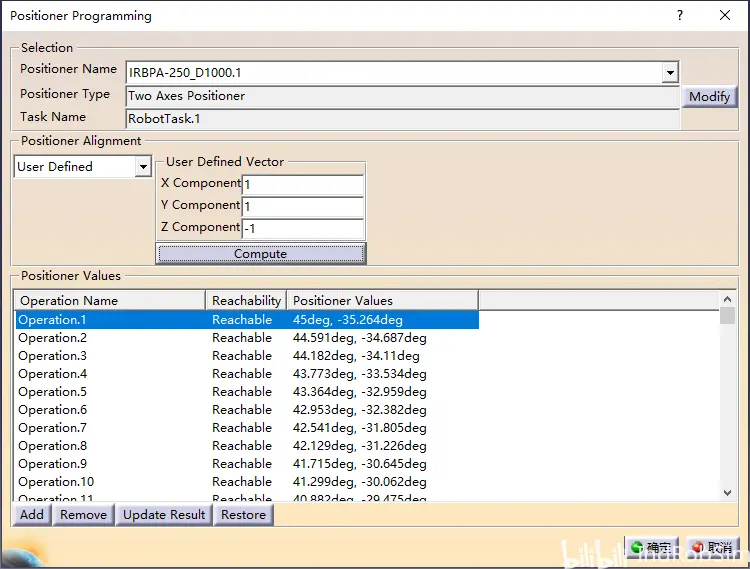Select the Operation.2 row

[247, 338]
